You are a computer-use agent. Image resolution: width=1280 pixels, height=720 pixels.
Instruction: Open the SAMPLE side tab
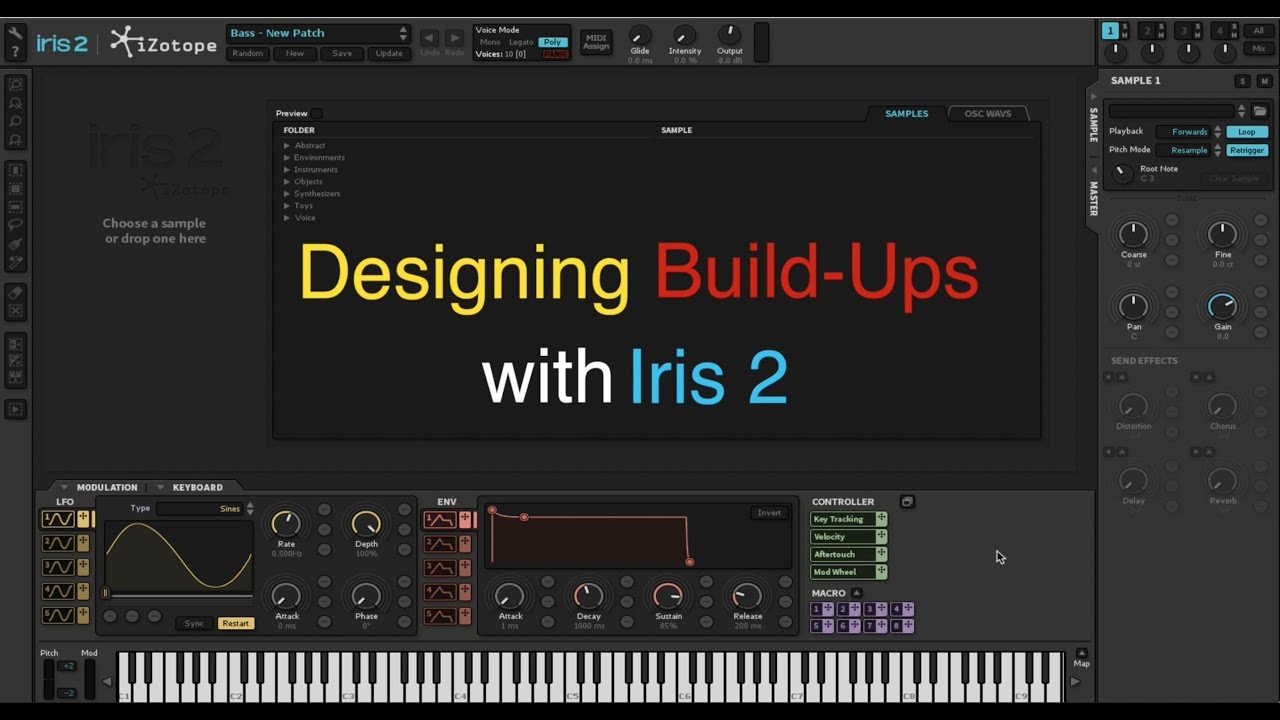pyautogui.click(x=1093, y=123)
